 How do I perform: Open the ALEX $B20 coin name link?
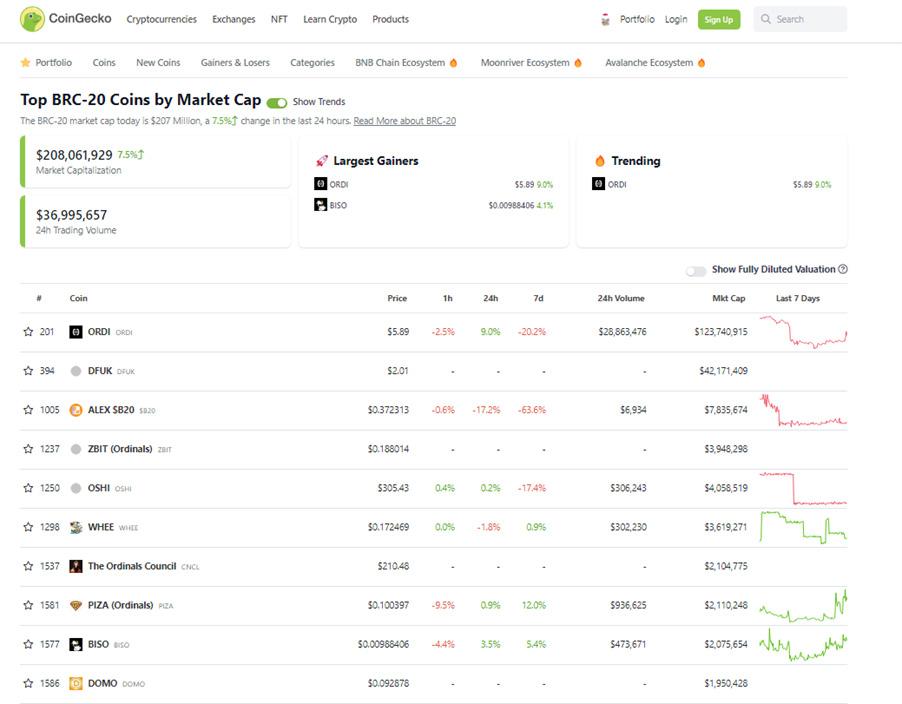tap(111, 410)
